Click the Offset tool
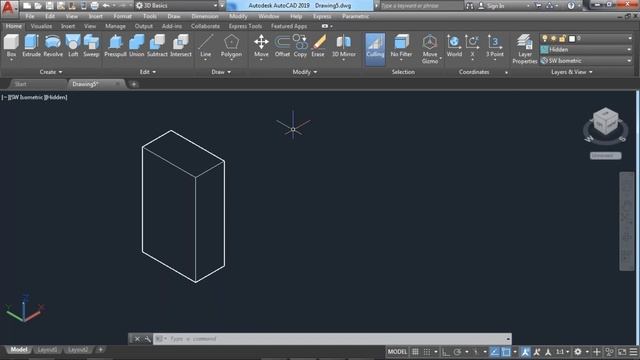 [x=282, y=46]
